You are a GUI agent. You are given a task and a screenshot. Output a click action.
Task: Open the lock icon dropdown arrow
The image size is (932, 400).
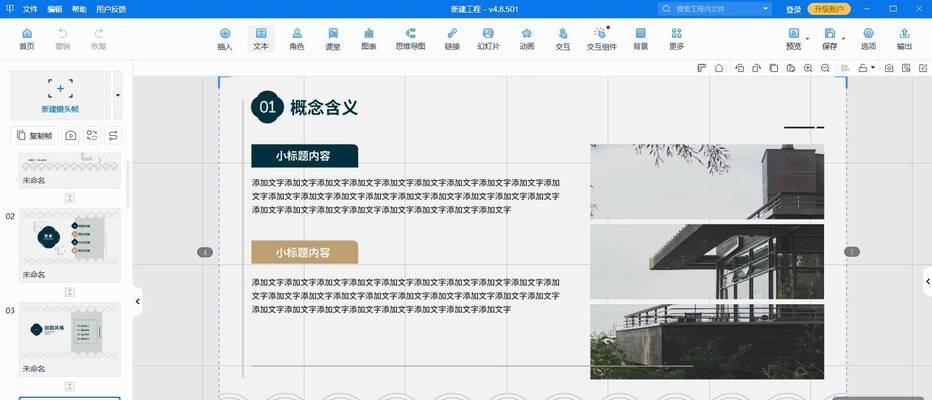point(873,68)
